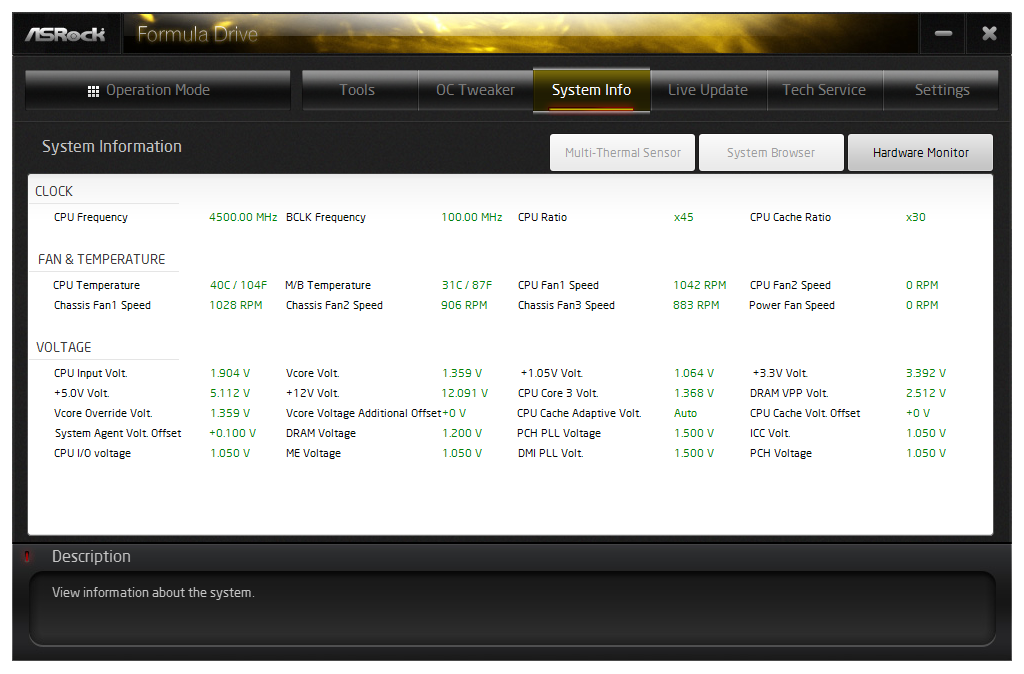Close the Formula Drive application

[x=989, y=34]
